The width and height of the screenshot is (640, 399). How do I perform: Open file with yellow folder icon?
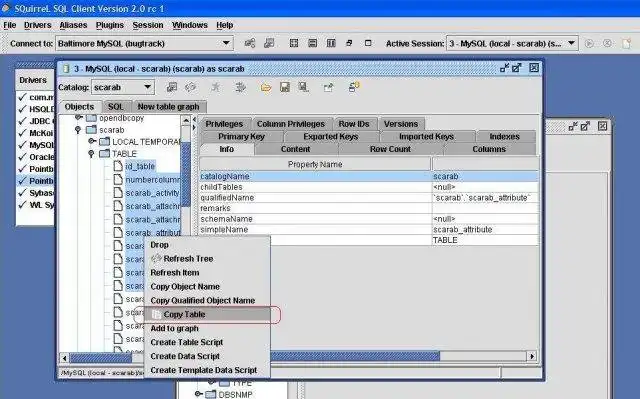(x=266, y=87)
